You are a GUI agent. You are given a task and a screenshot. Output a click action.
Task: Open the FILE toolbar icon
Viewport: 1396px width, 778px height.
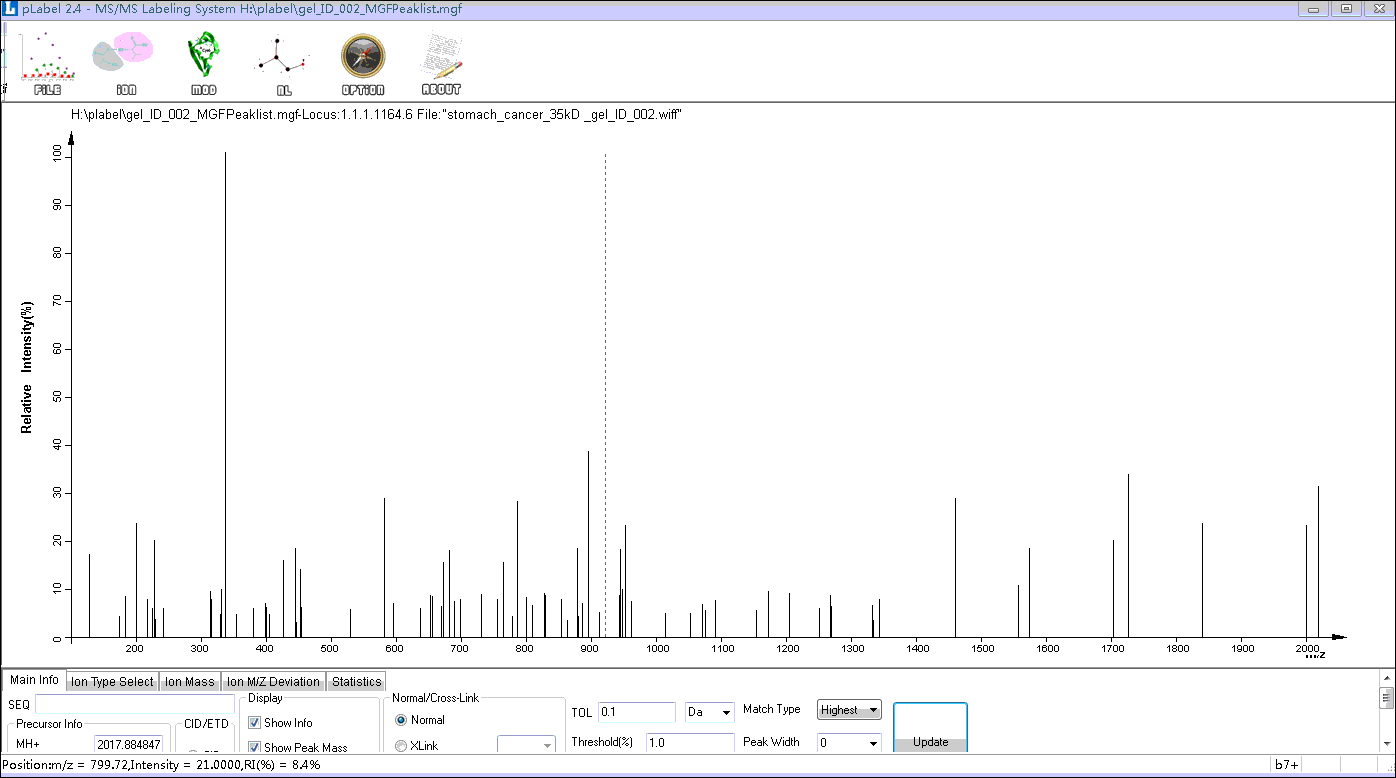coord(48,63)
